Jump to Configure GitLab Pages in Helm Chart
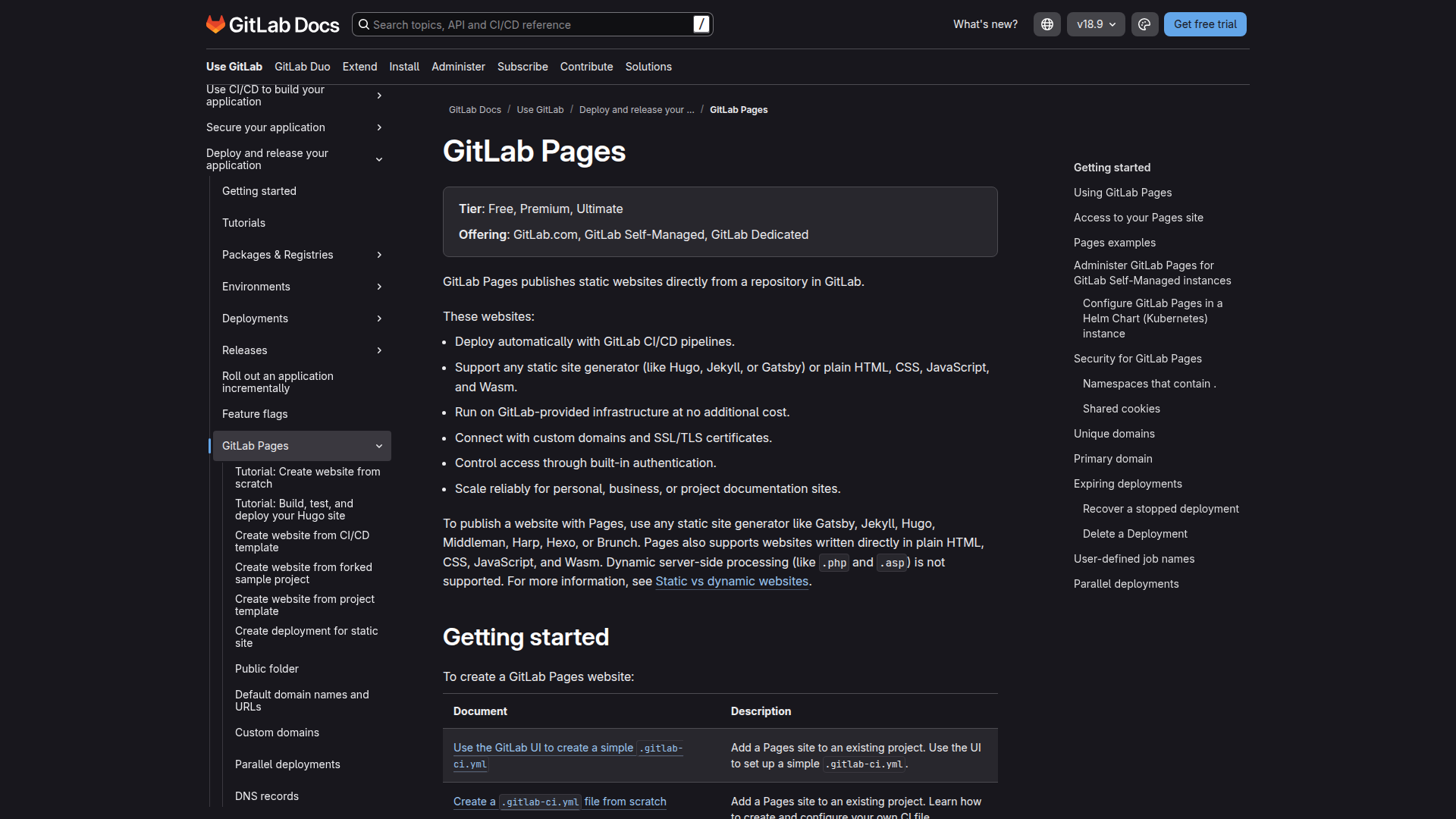Image resolution: width=1456 pixels, height=819 pixels. click(x=1153, y=318)
